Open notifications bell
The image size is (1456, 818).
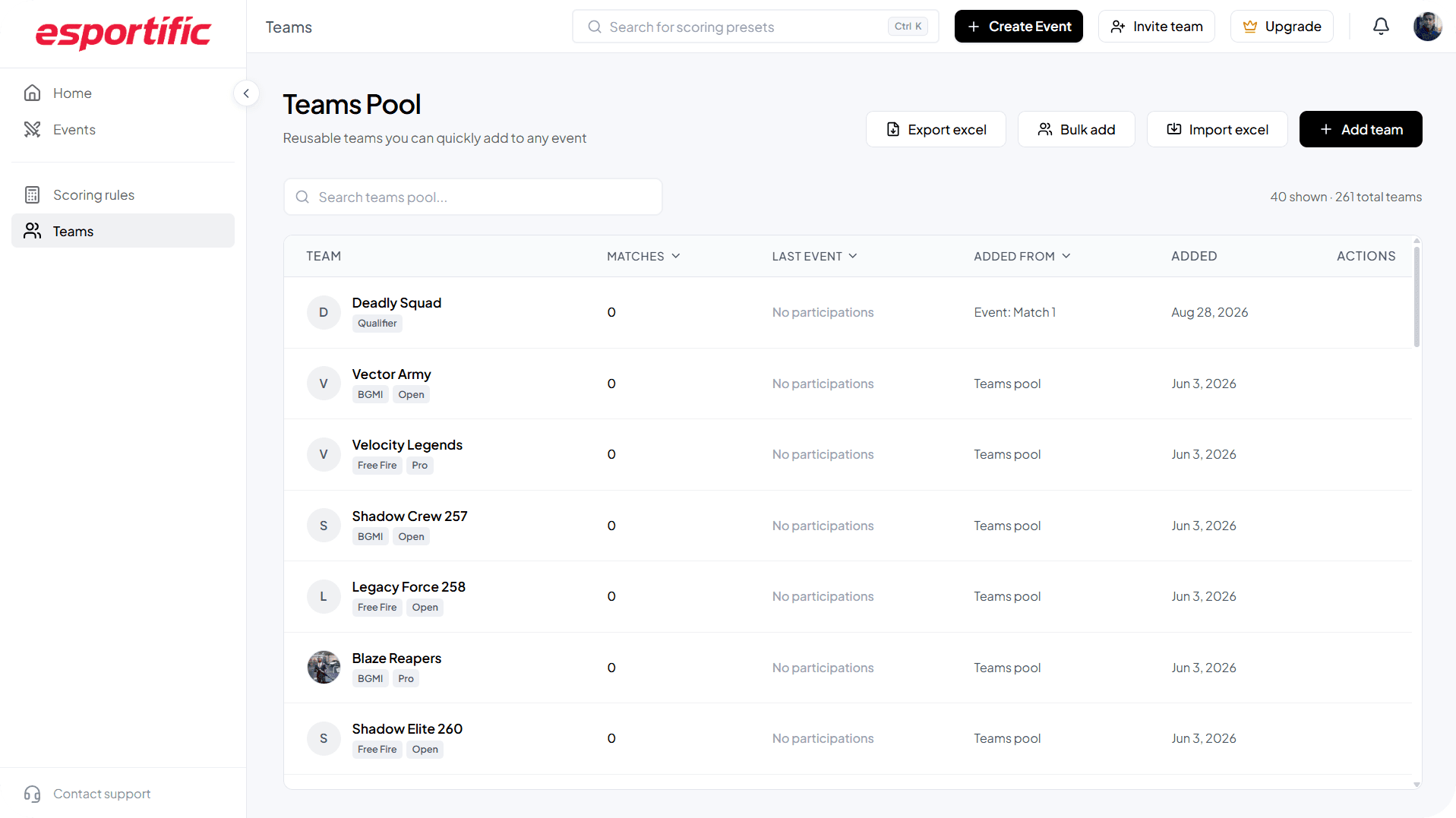[1381, 27]
